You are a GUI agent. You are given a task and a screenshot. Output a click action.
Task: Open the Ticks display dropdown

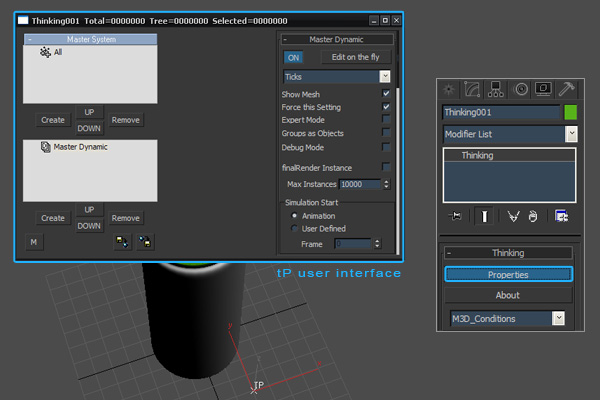point(385,77)
